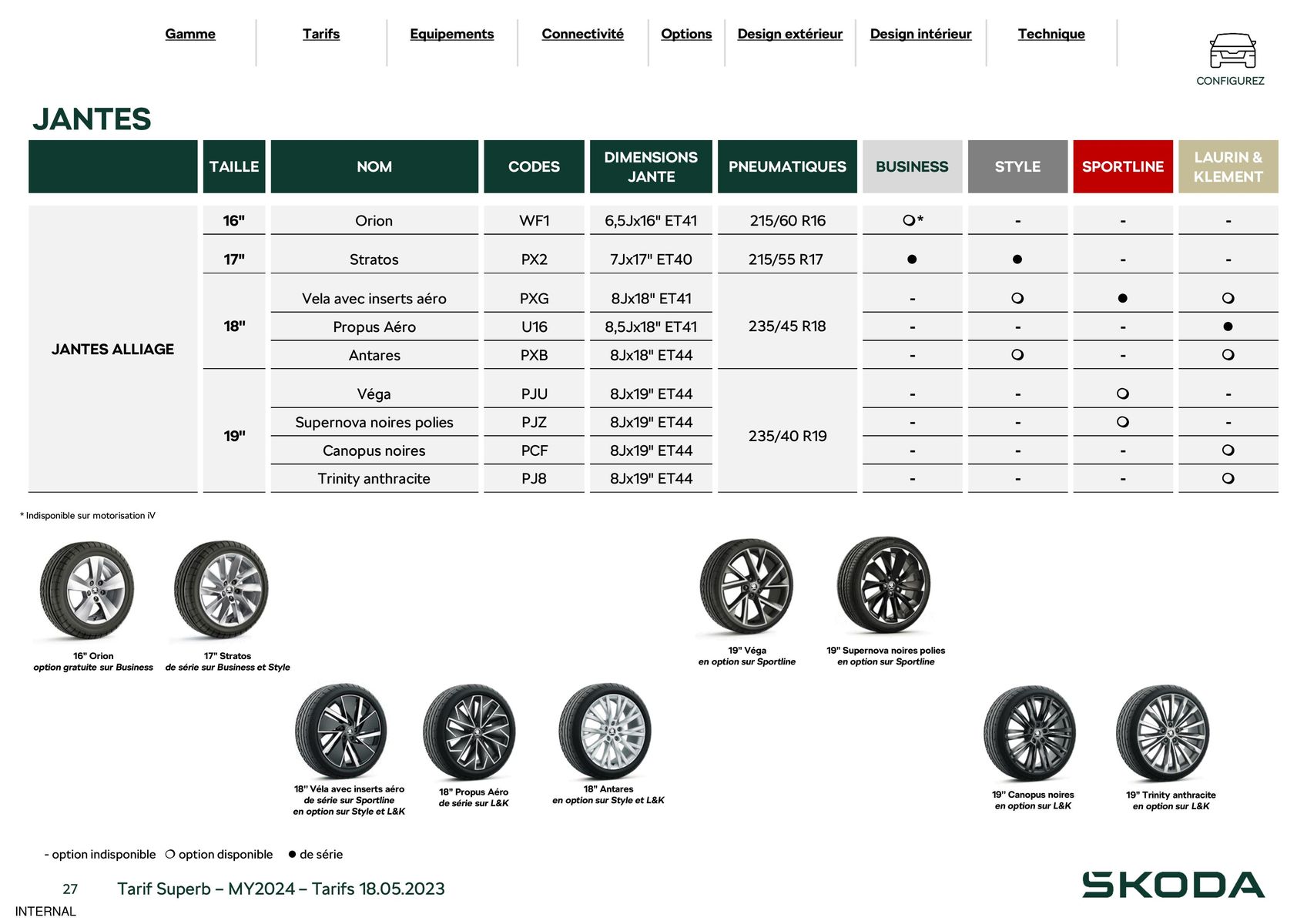
Task: Select the 19" Supernova noires polies wheel
Action: (884, 585)
